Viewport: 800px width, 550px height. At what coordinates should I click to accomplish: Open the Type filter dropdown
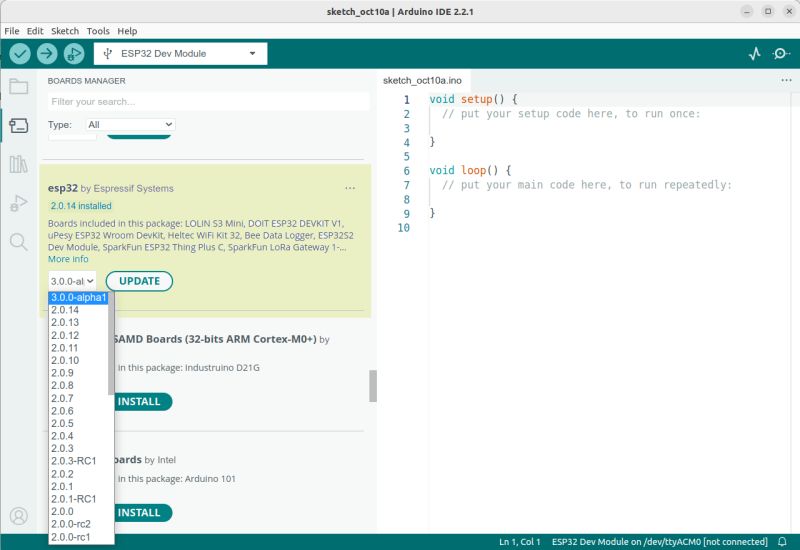[130, 124]
